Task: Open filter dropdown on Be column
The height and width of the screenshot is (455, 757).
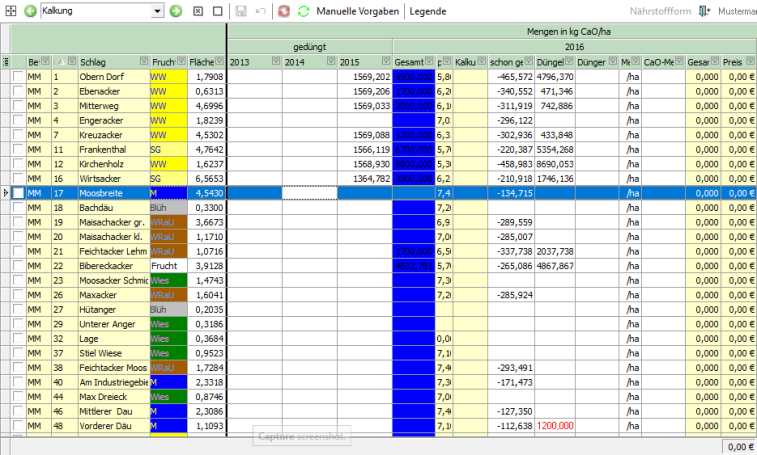Action: click(x=45, y=61)
